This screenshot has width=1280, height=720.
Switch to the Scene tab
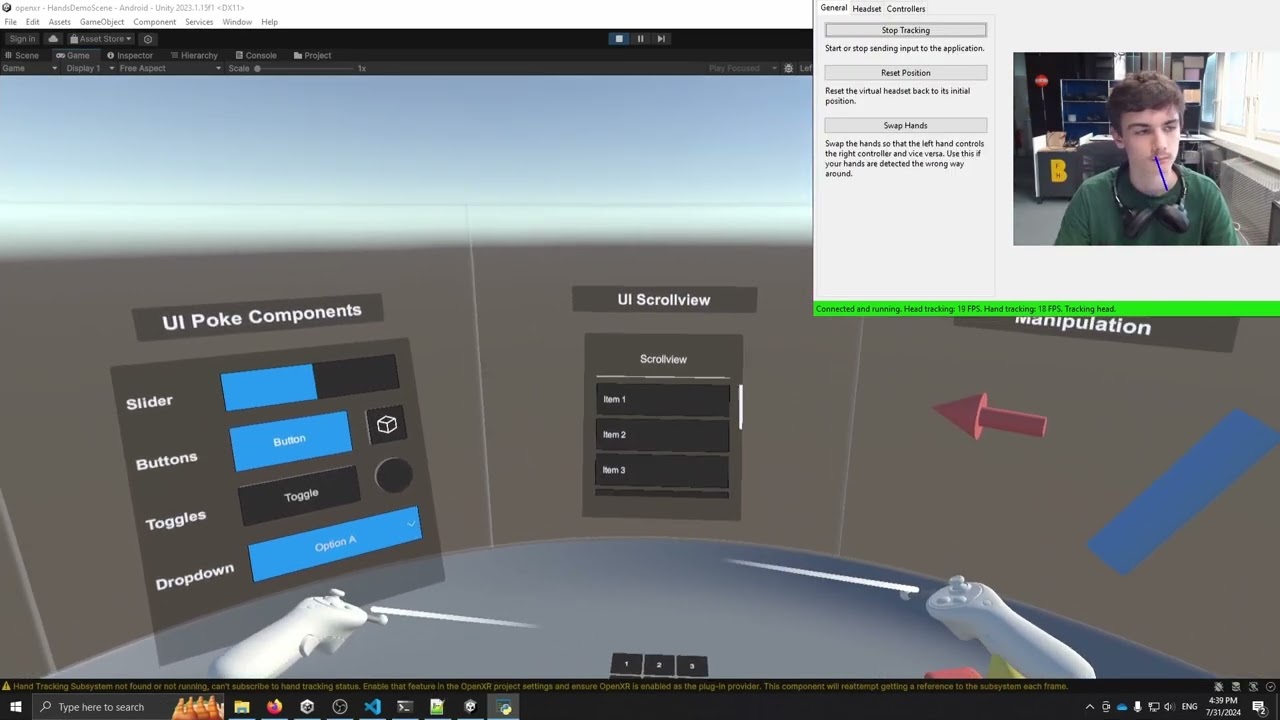pyautogui.click(x=22, y=55)
